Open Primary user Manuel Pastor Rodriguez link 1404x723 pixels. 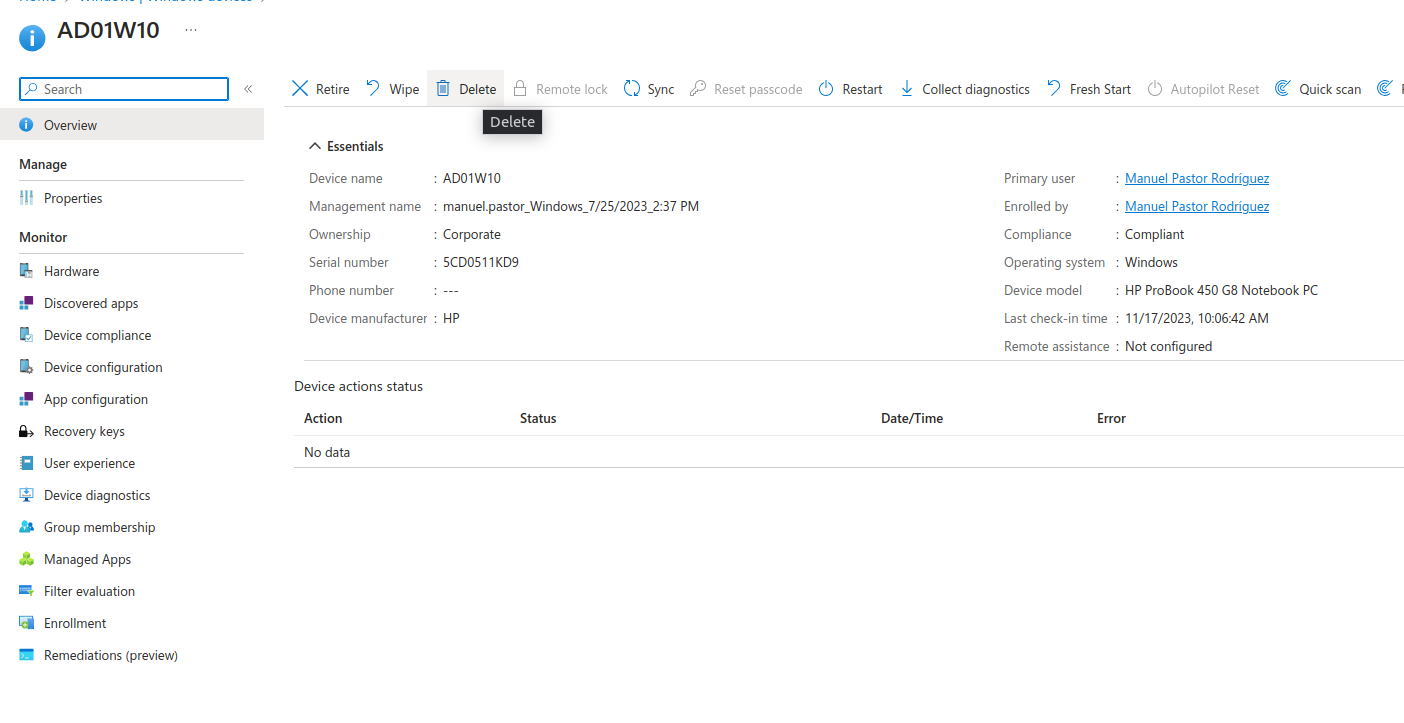(x=1196, y=178)
